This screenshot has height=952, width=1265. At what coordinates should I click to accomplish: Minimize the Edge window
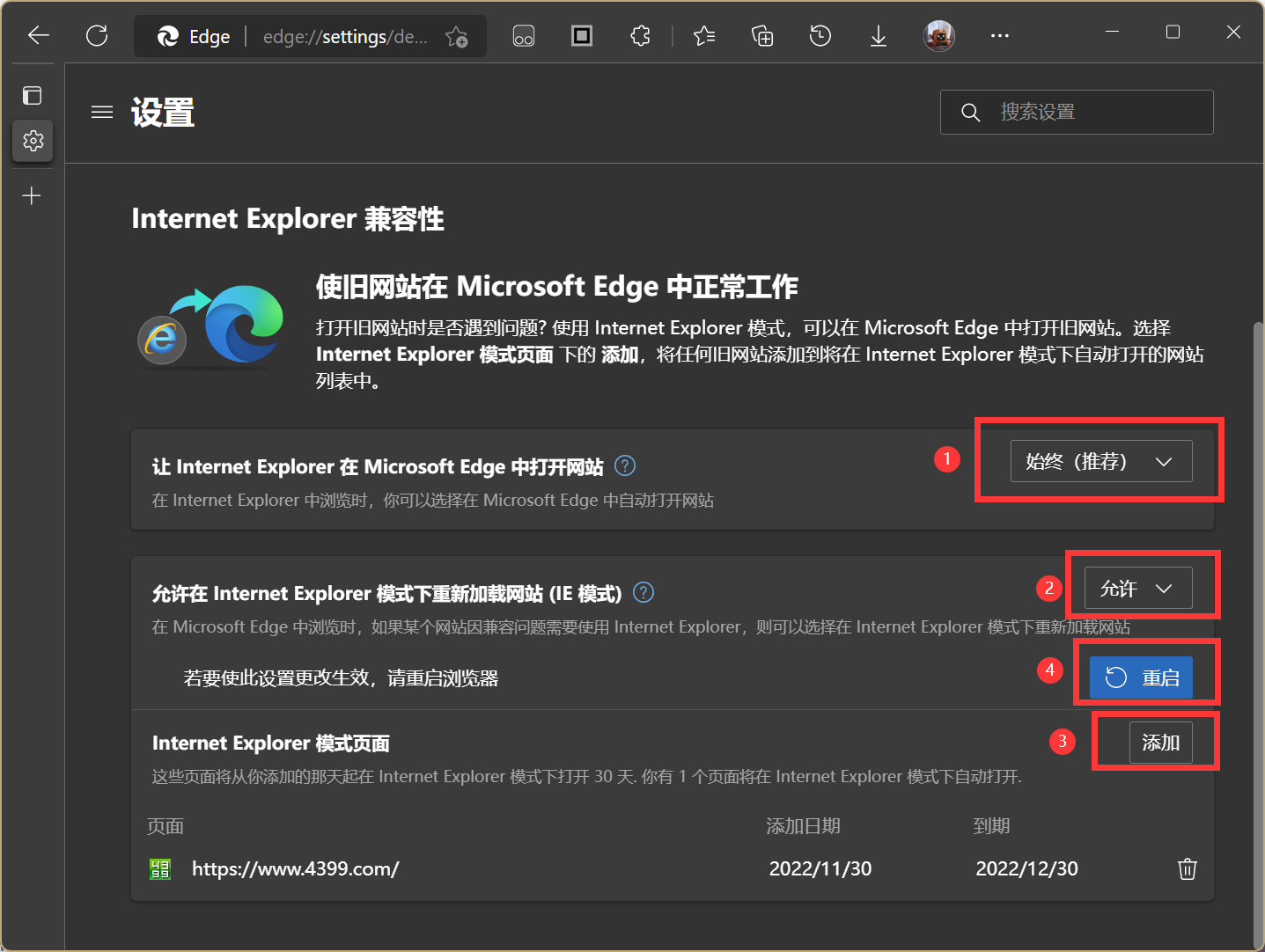click(1112, 32)
